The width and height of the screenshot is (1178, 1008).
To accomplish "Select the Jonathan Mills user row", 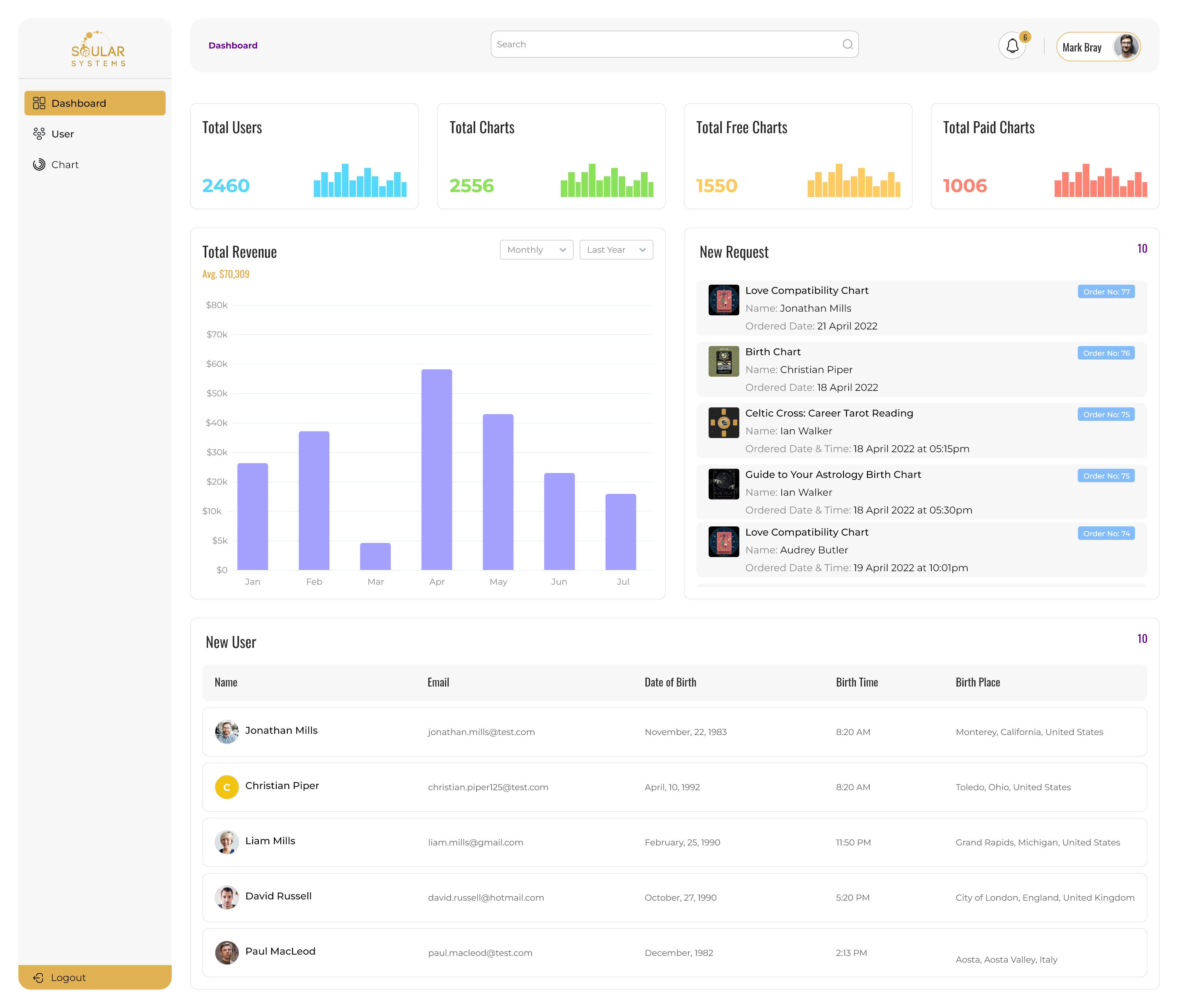I will (674, 732).
